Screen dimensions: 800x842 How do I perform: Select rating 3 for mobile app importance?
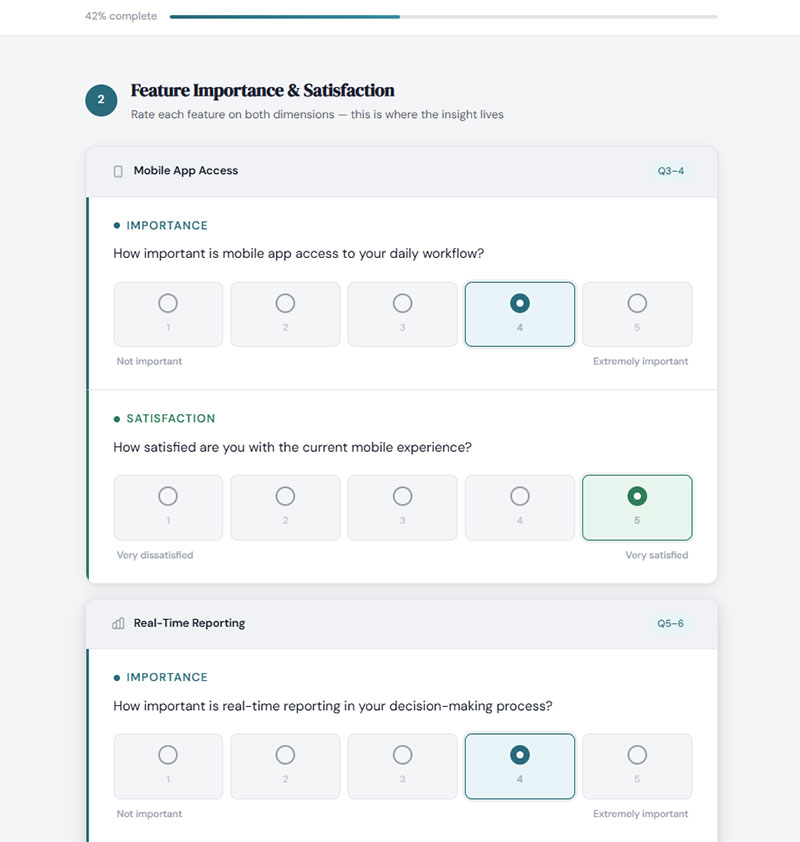click(402, 314)
